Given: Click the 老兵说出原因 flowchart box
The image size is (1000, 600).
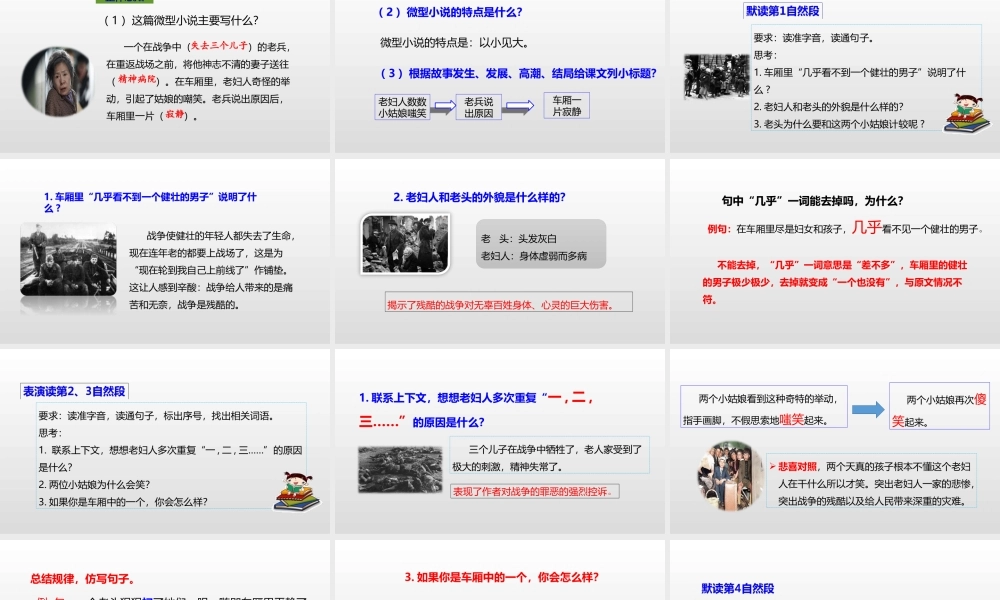Looking at the screenshot, I should 477,104.
